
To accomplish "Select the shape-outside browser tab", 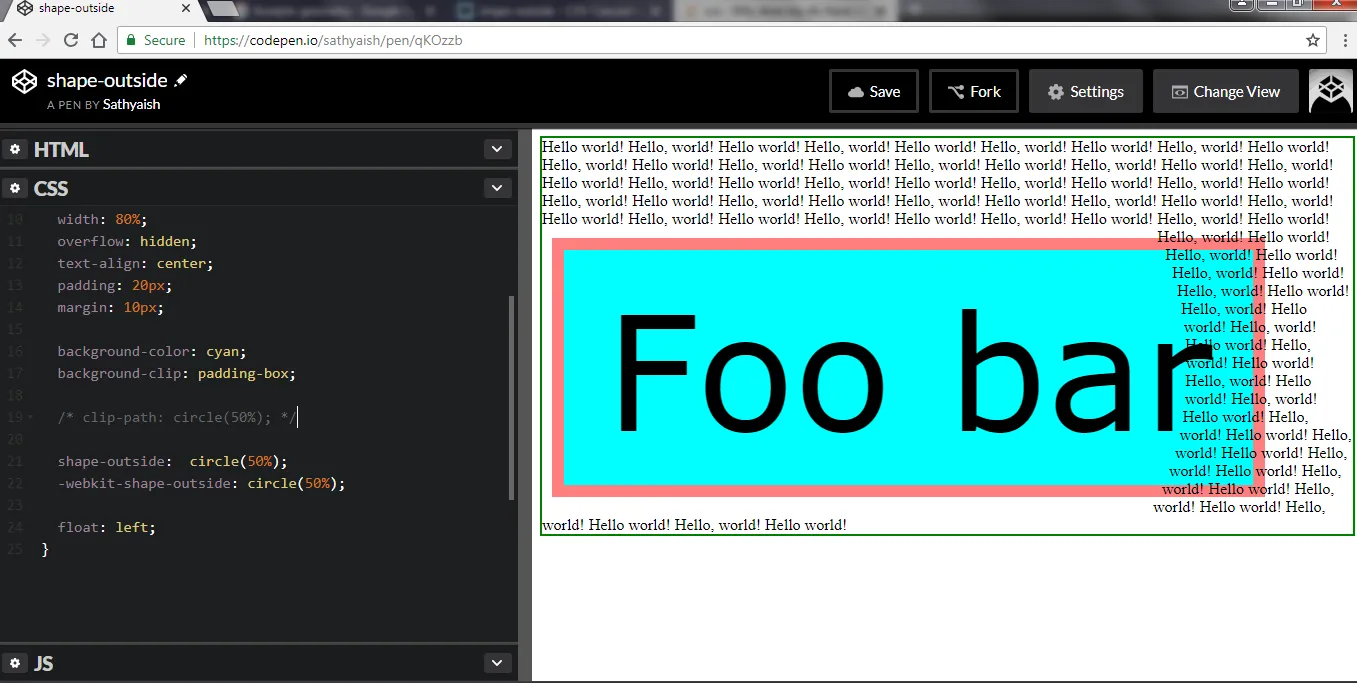I will 105,9.
